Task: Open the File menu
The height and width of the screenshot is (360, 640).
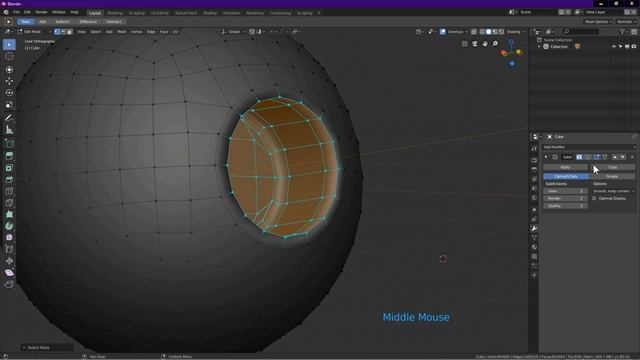Action: coord(16,12)
